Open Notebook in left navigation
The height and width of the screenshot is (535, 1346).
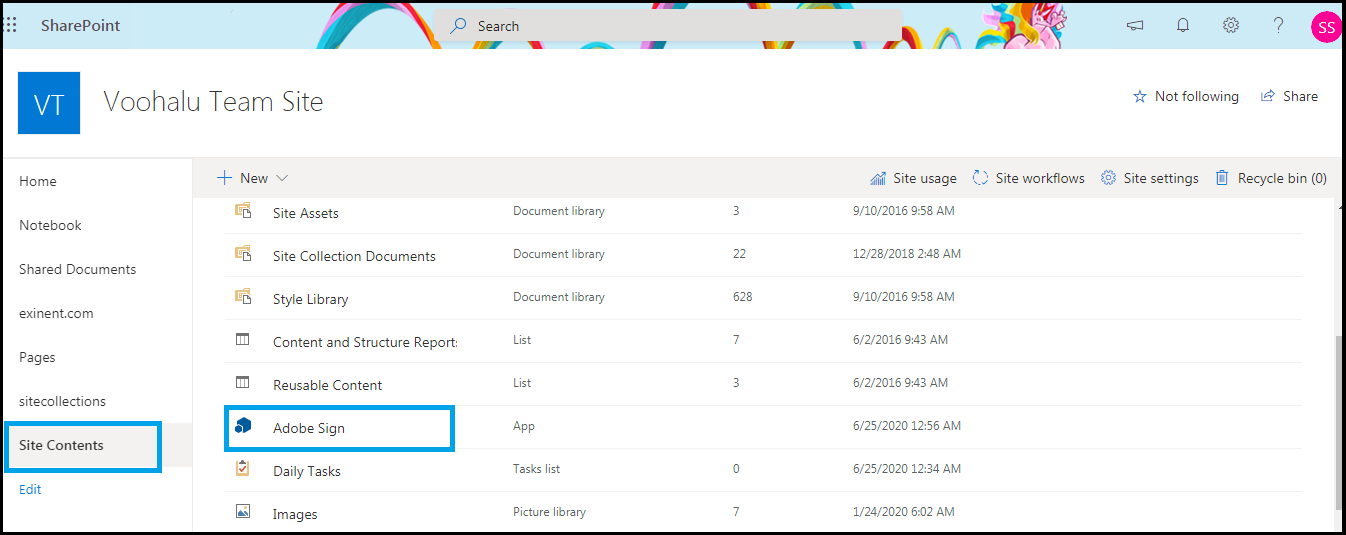(50, 225)
